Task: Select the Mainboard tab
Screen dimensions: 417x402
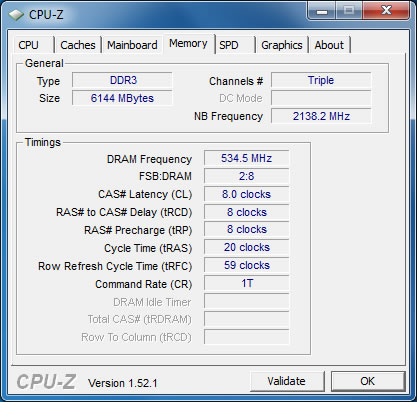Action: pos(132,45)
